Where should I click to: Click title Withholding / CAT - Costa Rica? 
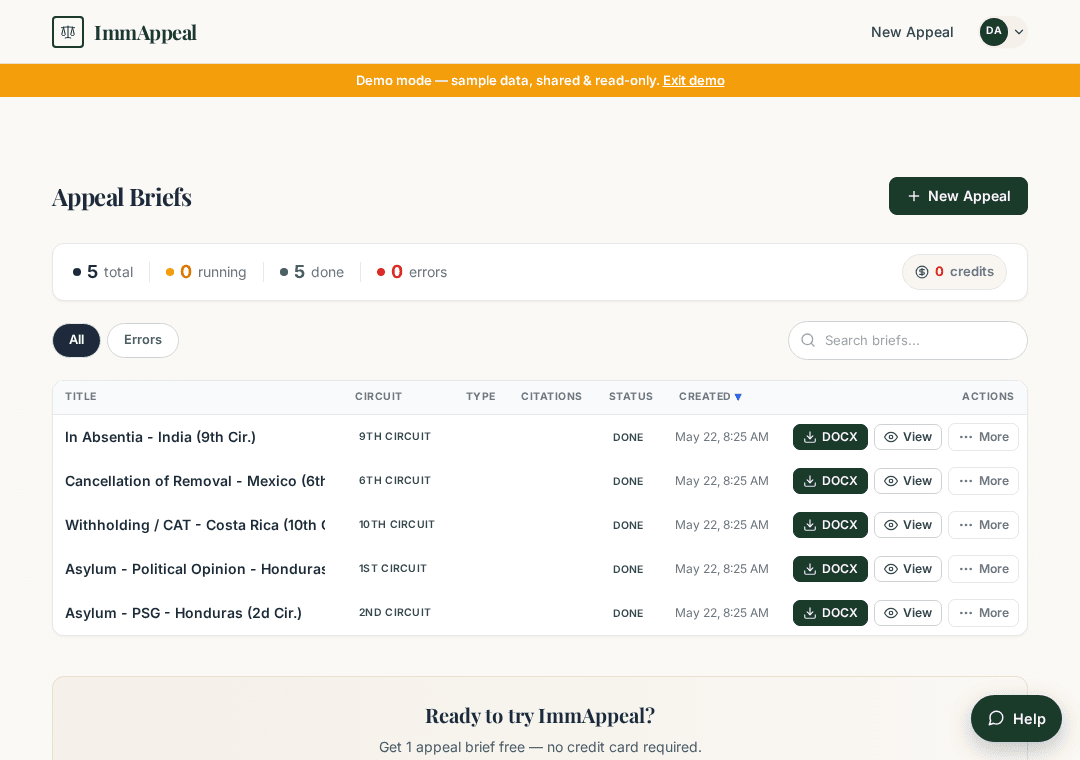pos(195,525)
